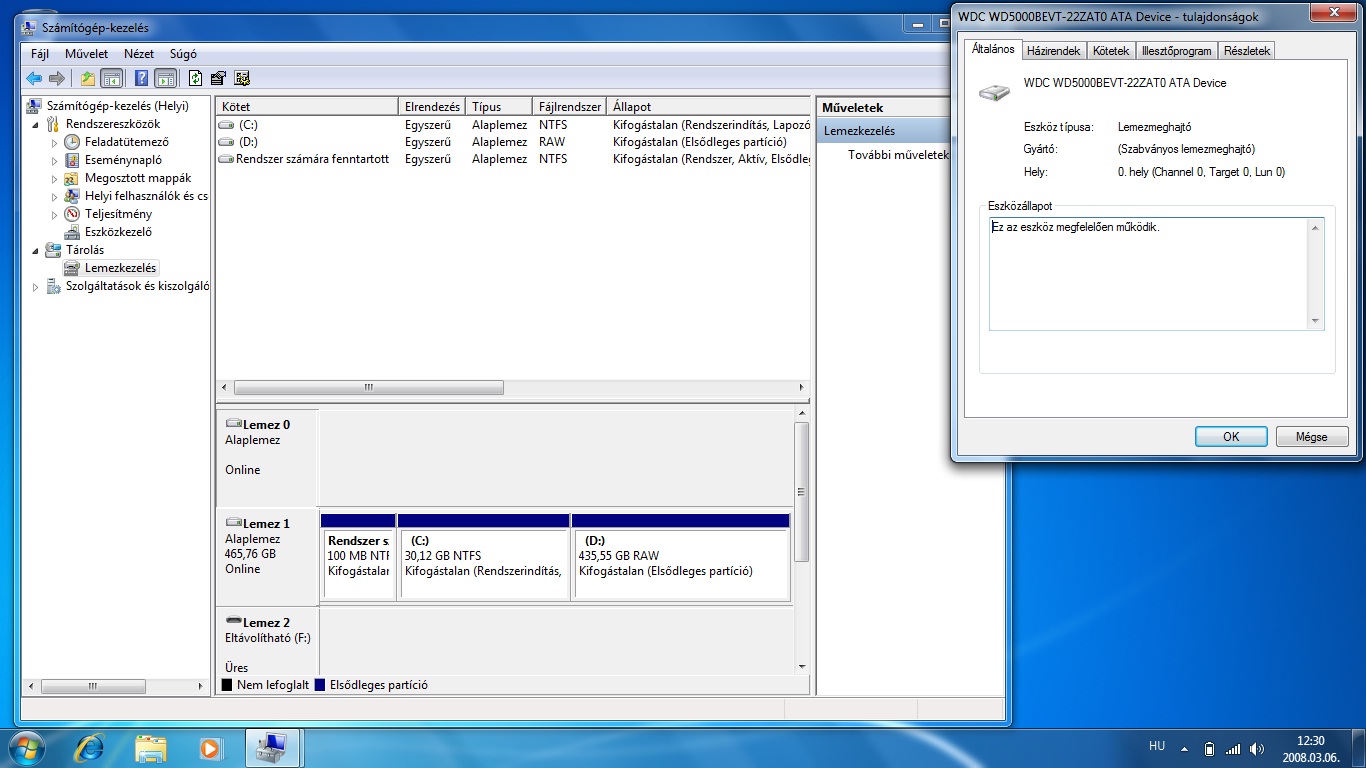The width and height of the screenshot is (1366, 768).
Task: Select the Tárolás storage icon
Action: (x=53, y=250)
